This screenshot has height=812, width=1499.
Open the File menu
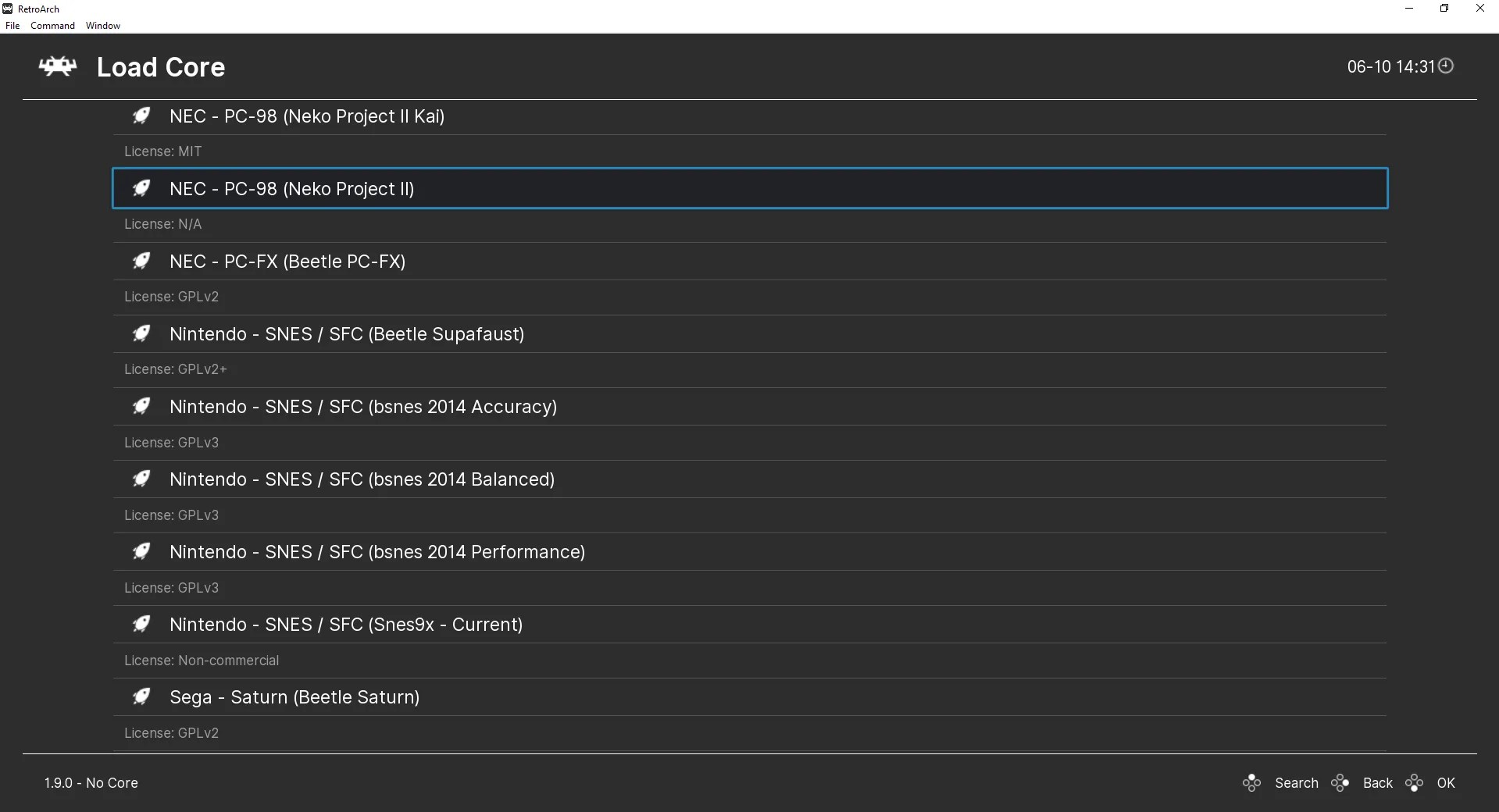[x=12, y=26]
